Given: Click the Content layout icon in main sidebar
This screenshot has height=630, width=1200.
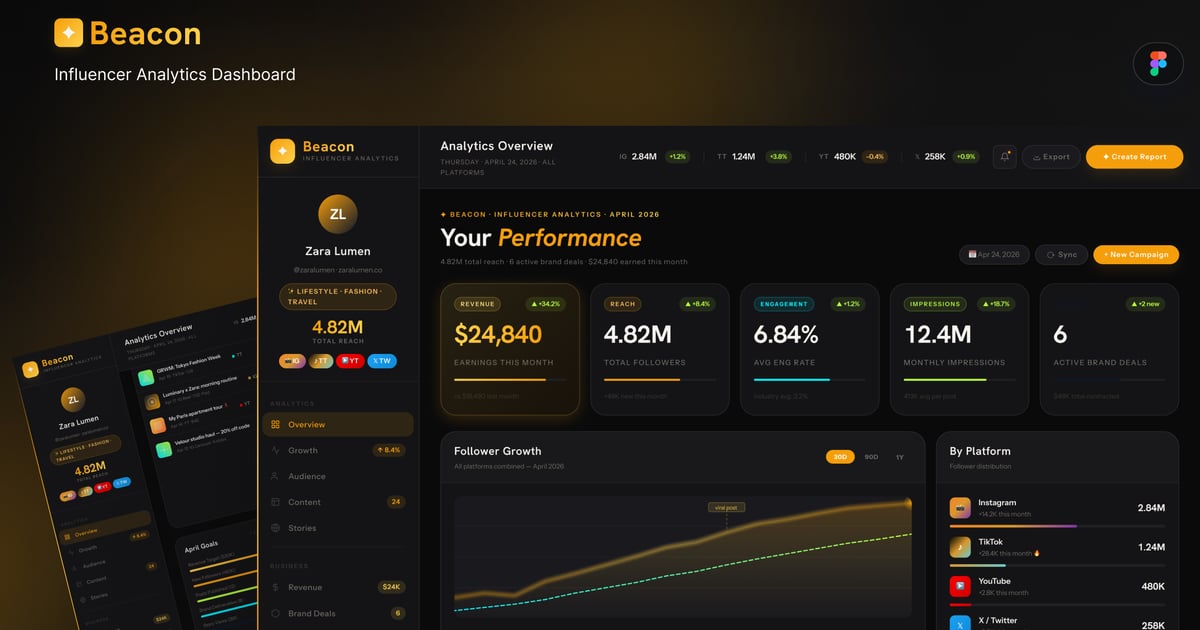Looking at the screenshot, I should click(276, 502).
